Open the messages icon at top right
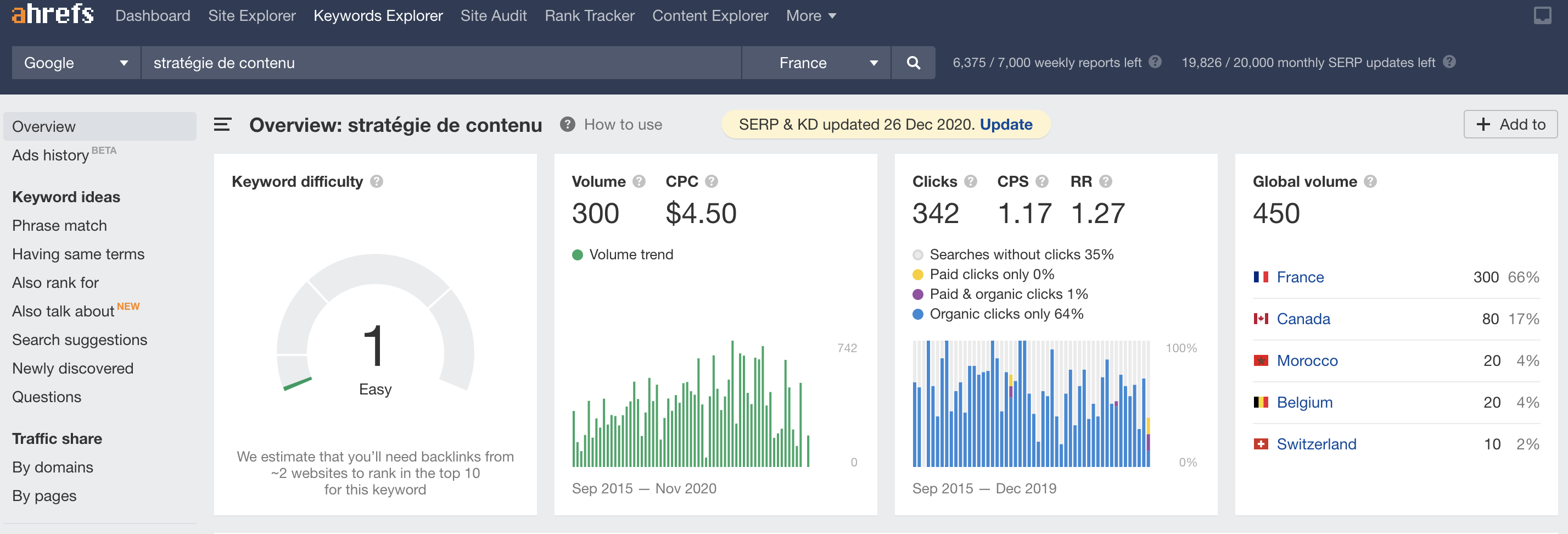The width and height of the screenshot is (1568, 534). (1542, 15)
